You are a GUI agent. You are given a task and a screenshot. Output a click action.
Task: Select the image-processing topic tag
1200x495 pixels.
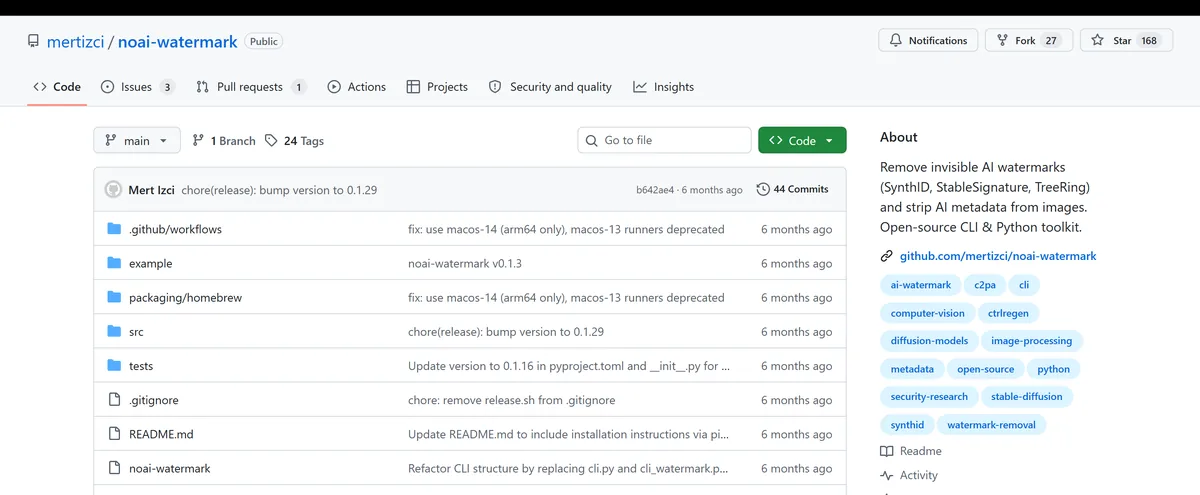coord(1032,341)
